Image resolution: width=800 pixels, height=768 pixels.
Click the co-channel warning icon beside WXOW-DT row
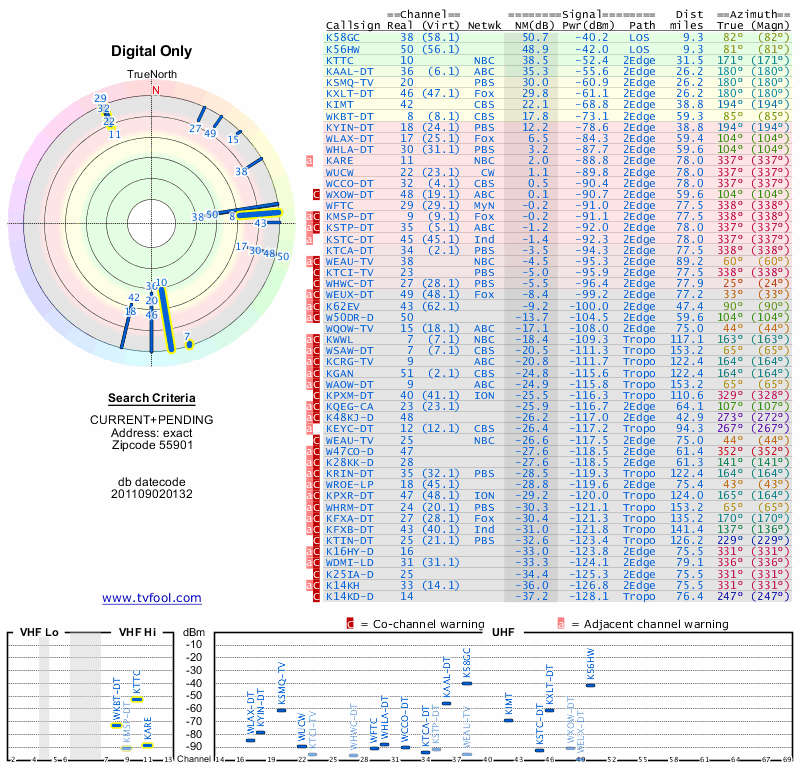(316, 194)
